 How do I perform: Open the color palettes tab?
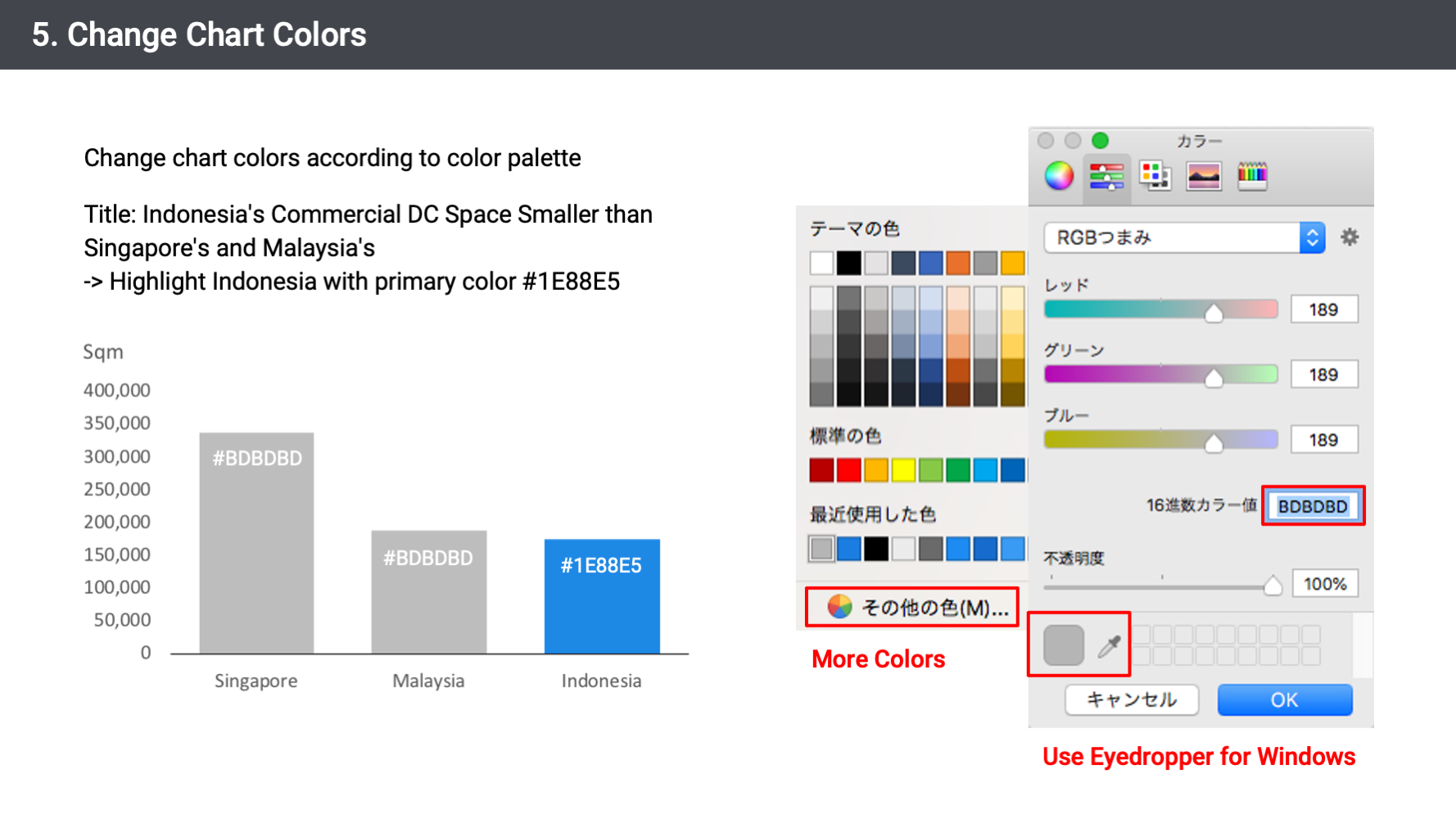tap(1155, 175)
